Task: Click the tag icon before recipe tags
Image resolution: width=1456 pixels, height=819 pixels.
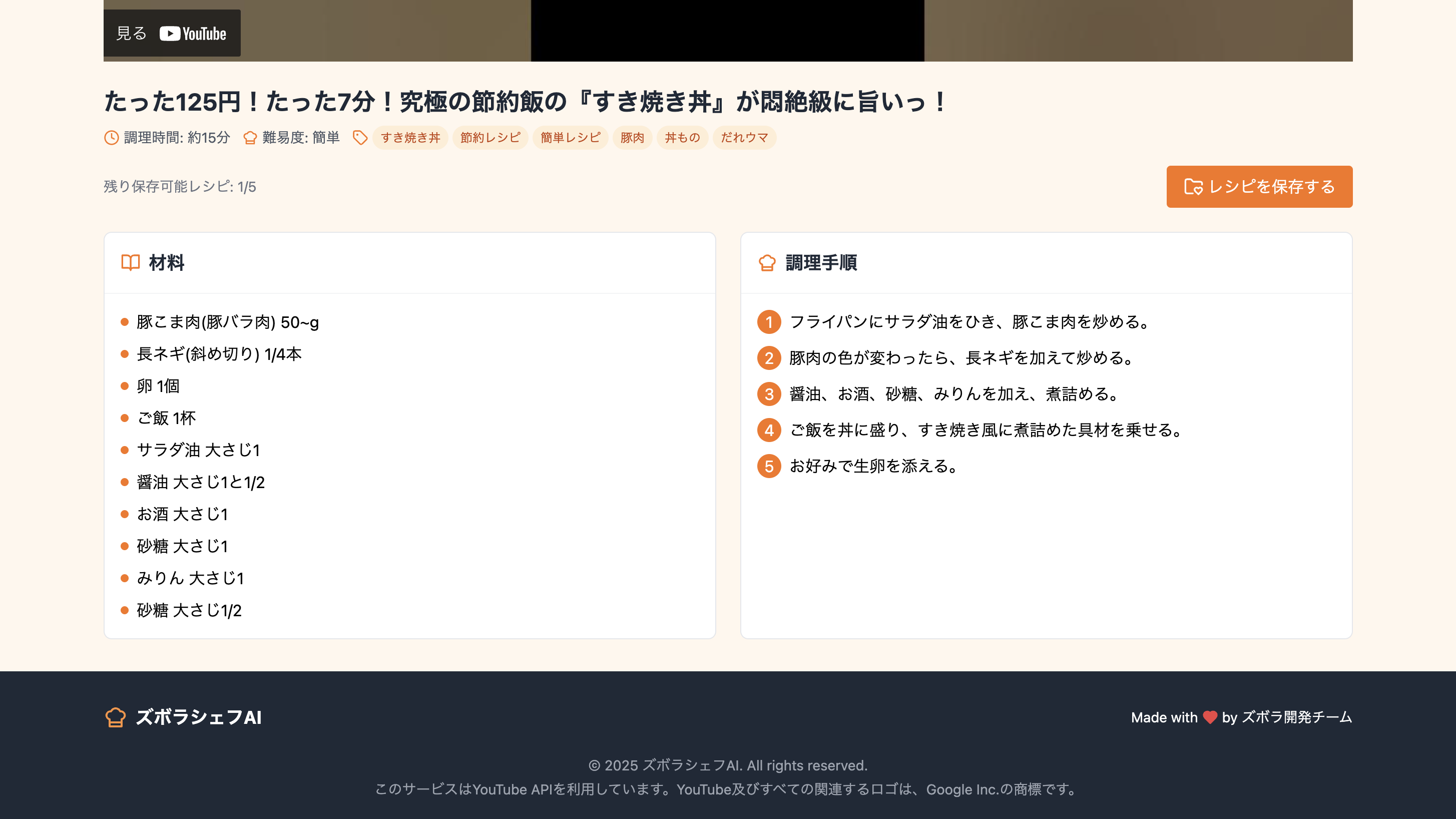Action: [x=360, y=138]
